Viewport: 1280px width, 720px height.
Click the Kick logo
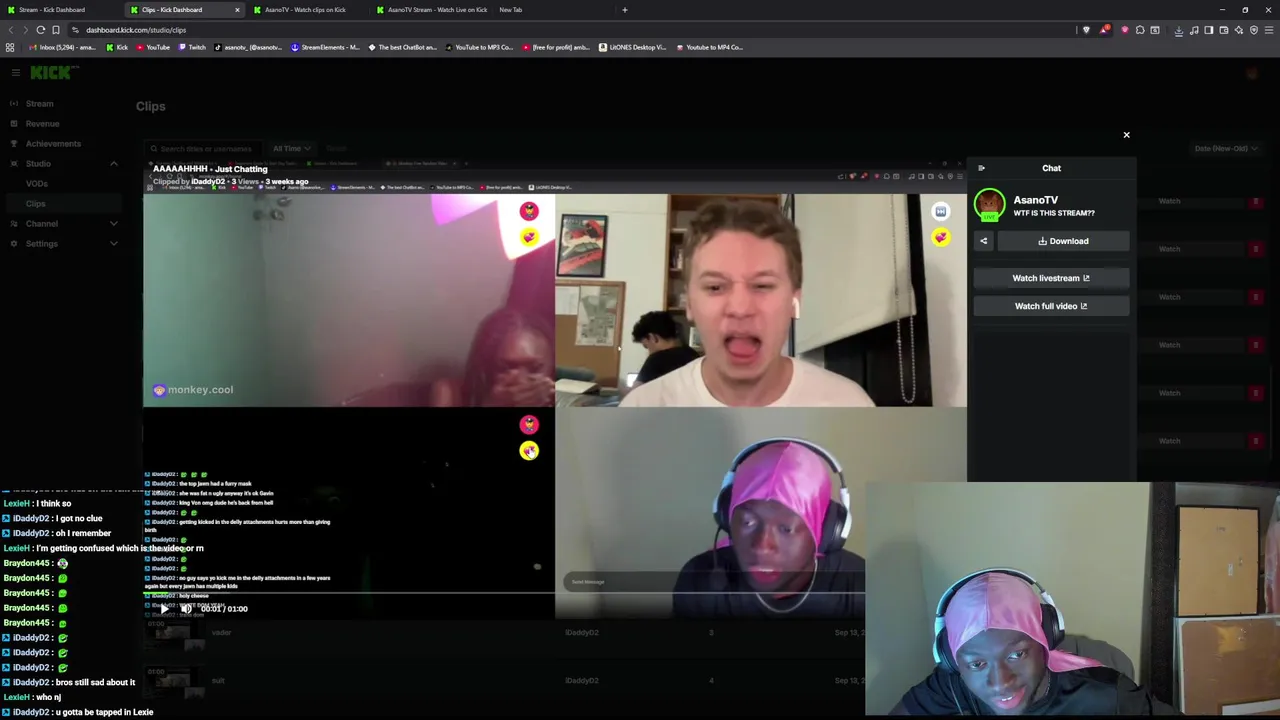[x=49, y=73]
